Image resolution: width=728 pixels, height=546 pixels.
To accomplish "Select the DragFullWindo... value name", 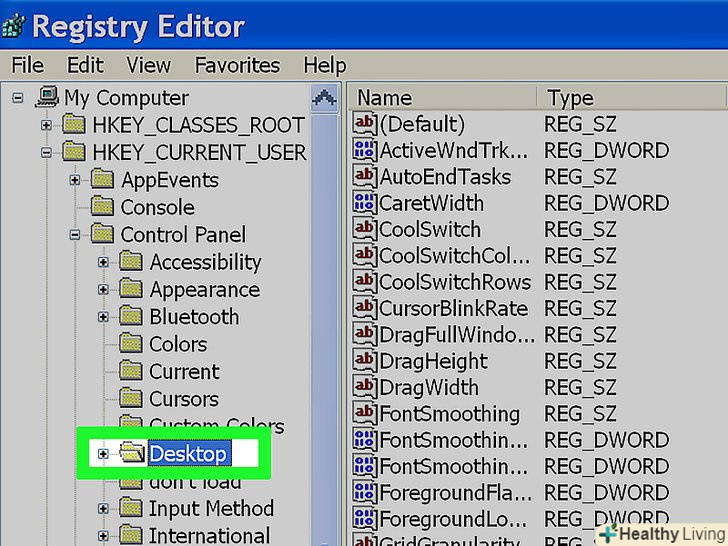I will pos(457,335).
